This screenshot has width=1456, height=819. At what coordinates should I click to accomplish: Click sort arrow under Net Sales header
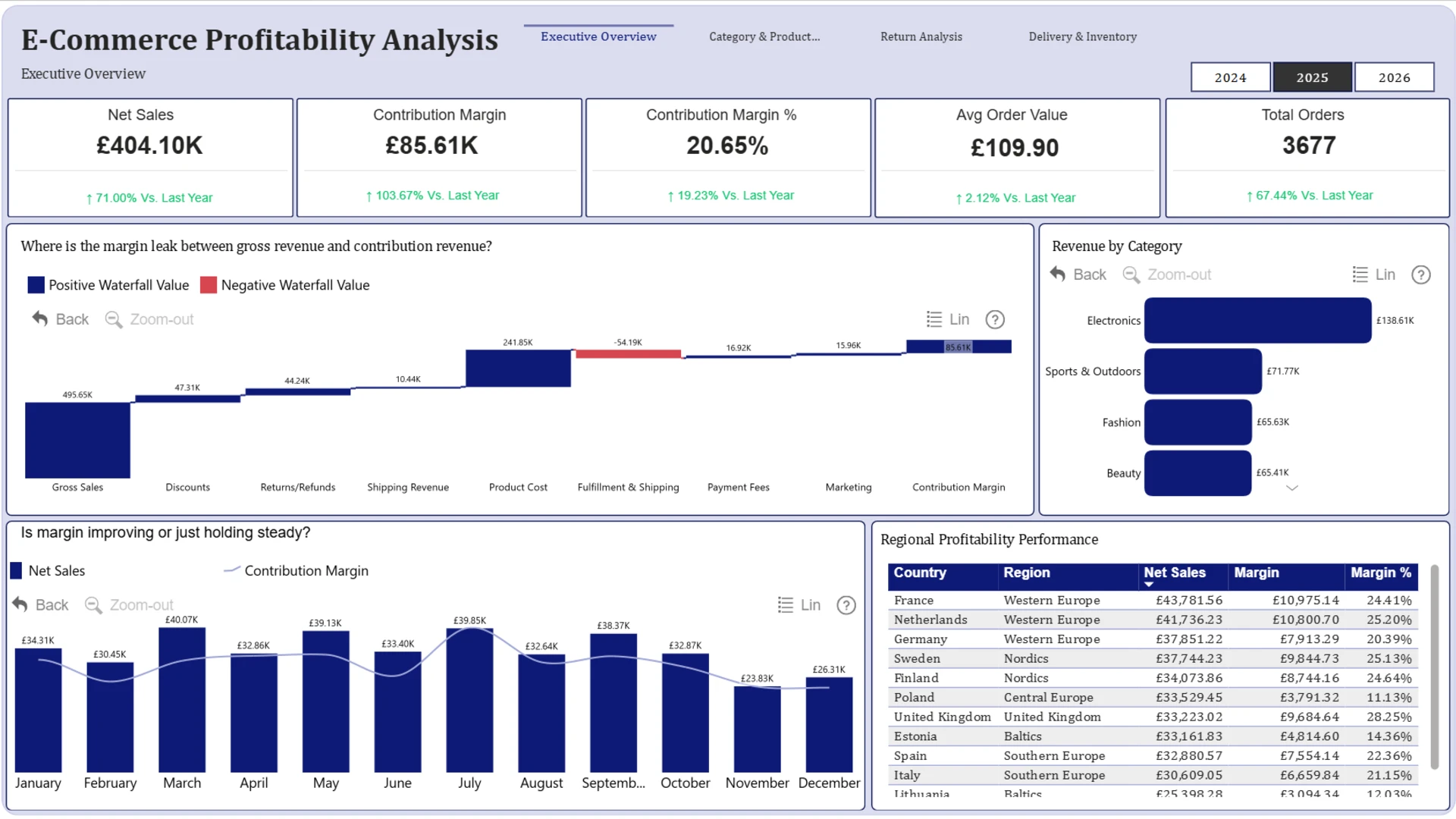[1149, 585]
